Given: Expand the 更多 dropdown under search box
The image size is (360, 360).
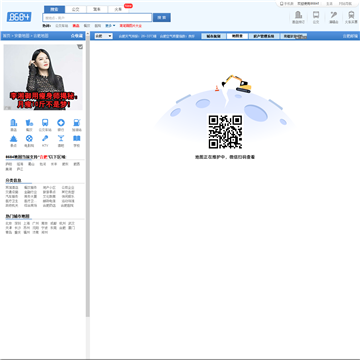Looking at the screenshot, I should (110, 26).
